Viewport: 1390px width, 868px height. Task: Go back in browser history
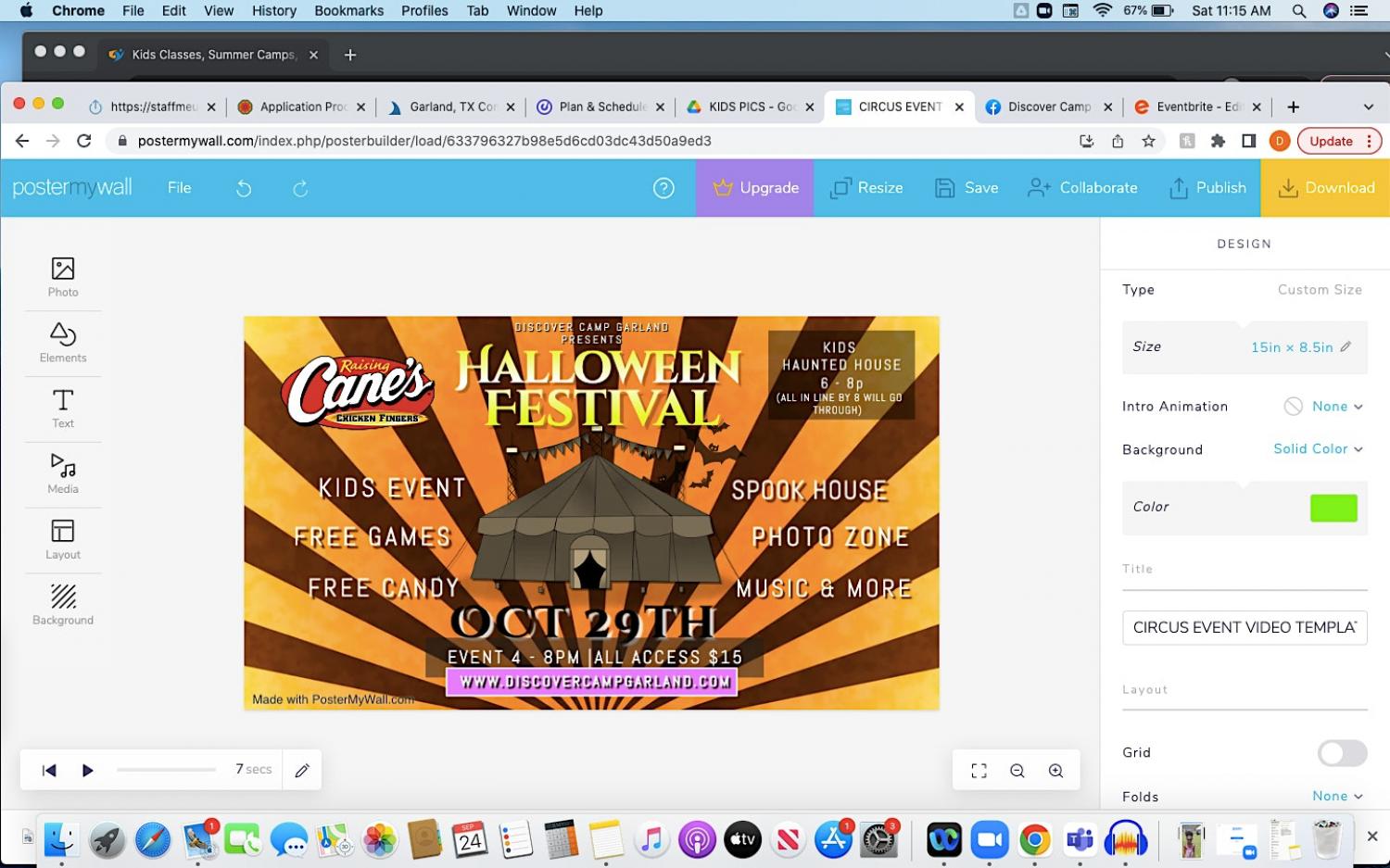(22, 141)
